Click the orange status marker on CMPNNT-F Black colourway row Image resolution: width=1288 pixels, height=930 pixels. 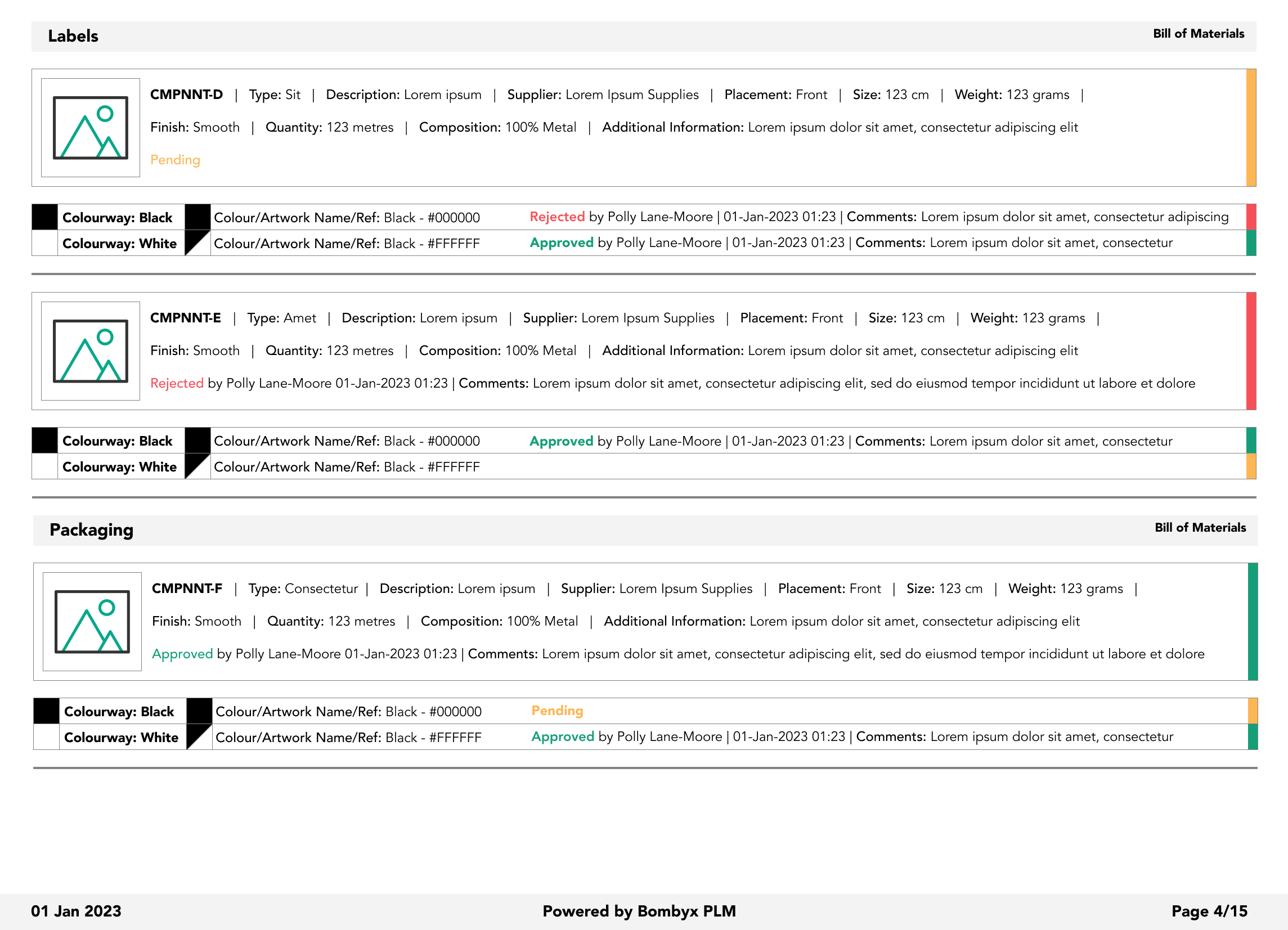[x=1253, y=711]
